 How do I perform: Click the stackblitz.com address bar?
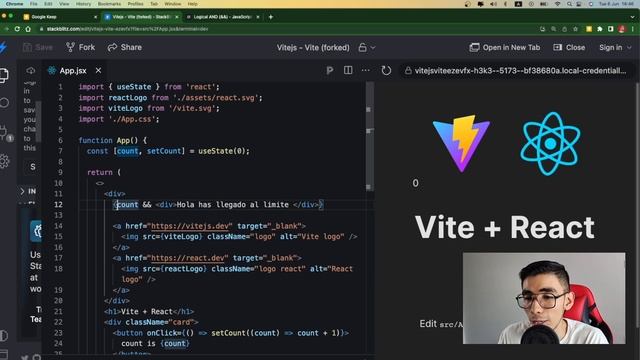click(286, 29)
